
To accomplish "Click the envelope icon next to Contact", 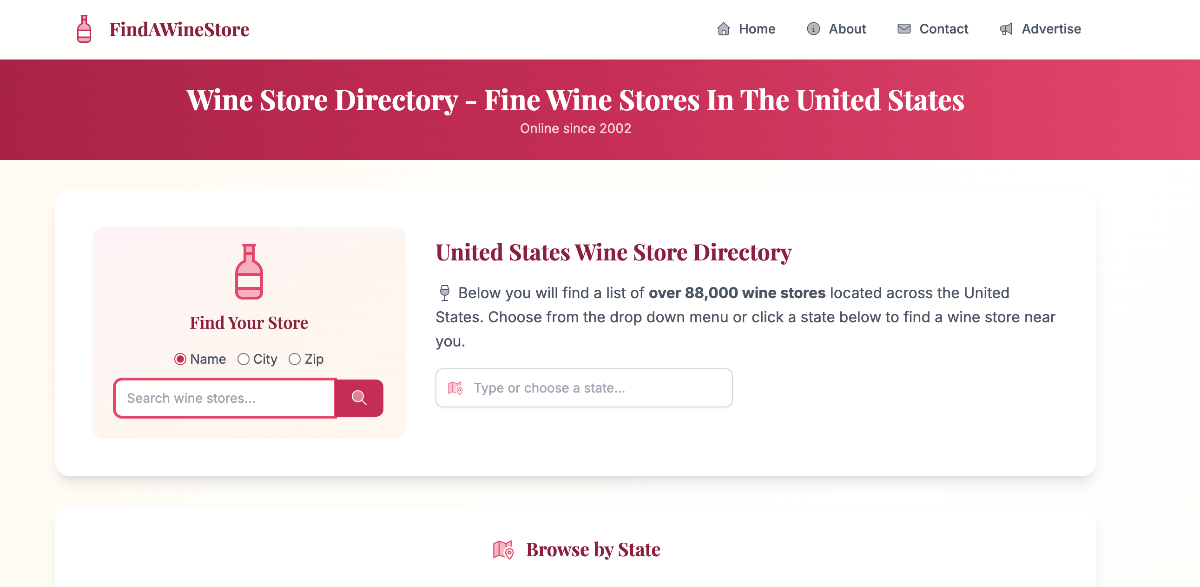I will [903, 29].
